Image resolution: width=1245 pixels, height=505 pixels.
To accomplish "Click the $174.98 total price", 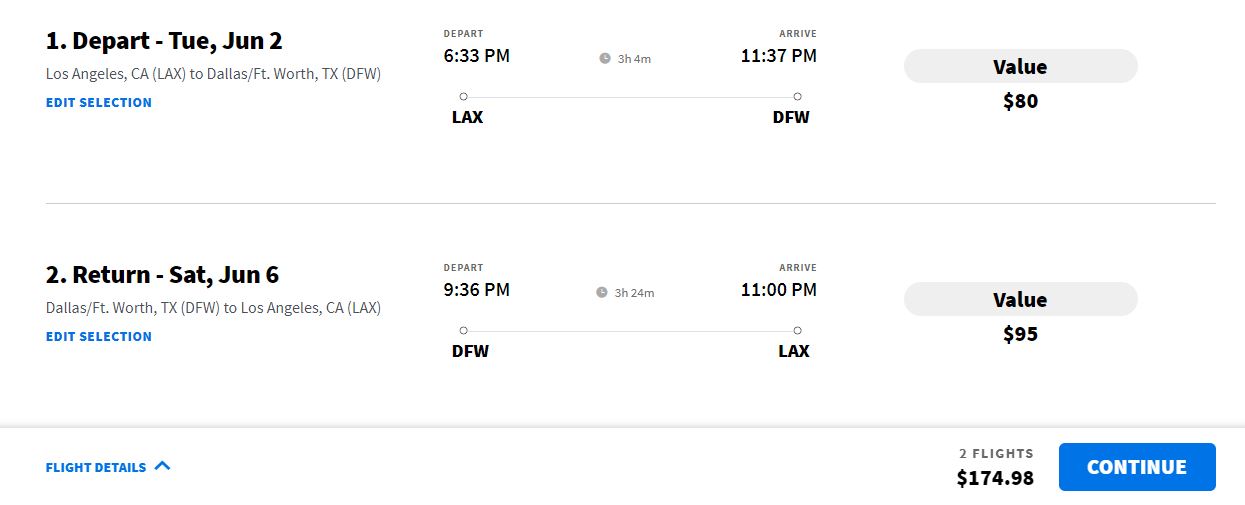I will 995,478.
